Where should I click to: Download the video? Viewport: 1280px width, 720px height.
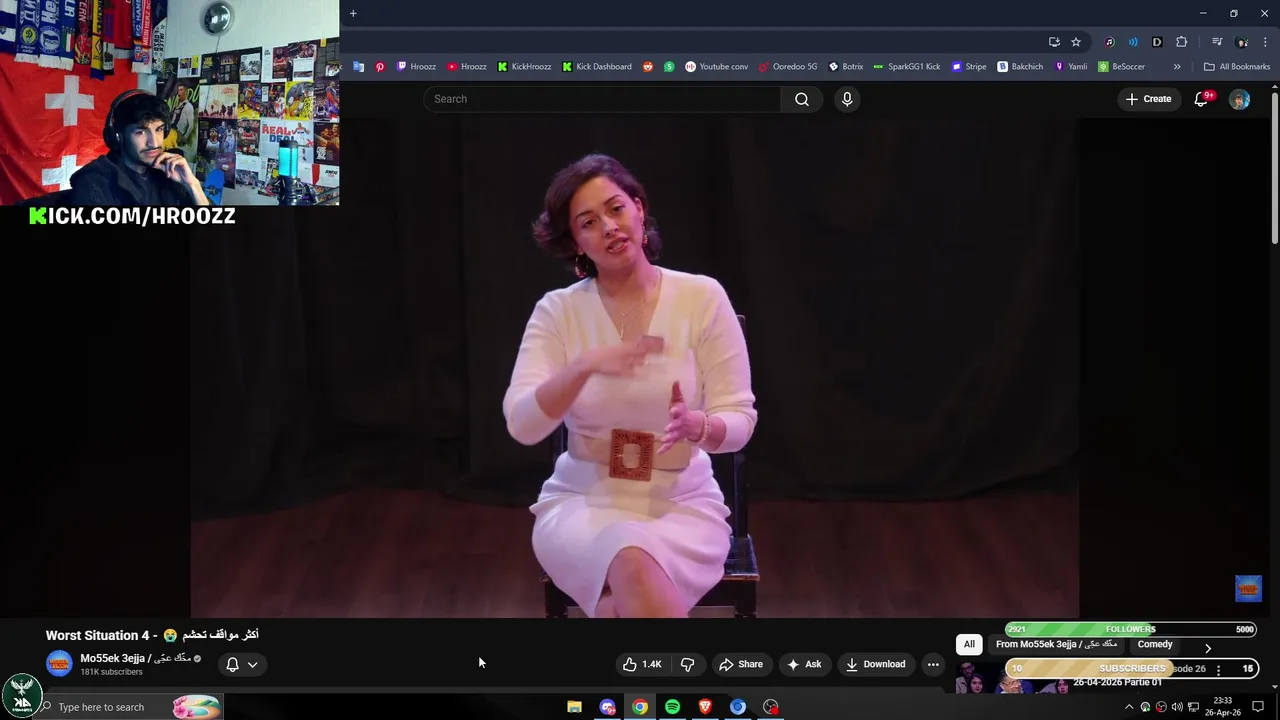coord(875,664)
